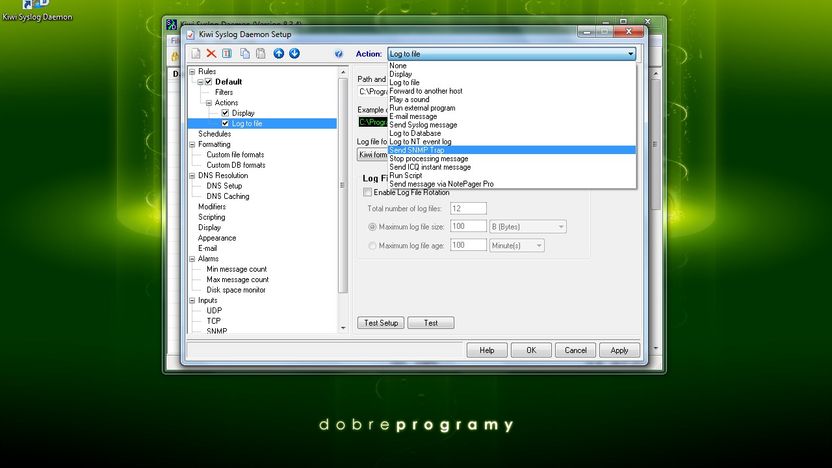Choose Forward to another host action

pyautogui.click(x=512, y=91)
